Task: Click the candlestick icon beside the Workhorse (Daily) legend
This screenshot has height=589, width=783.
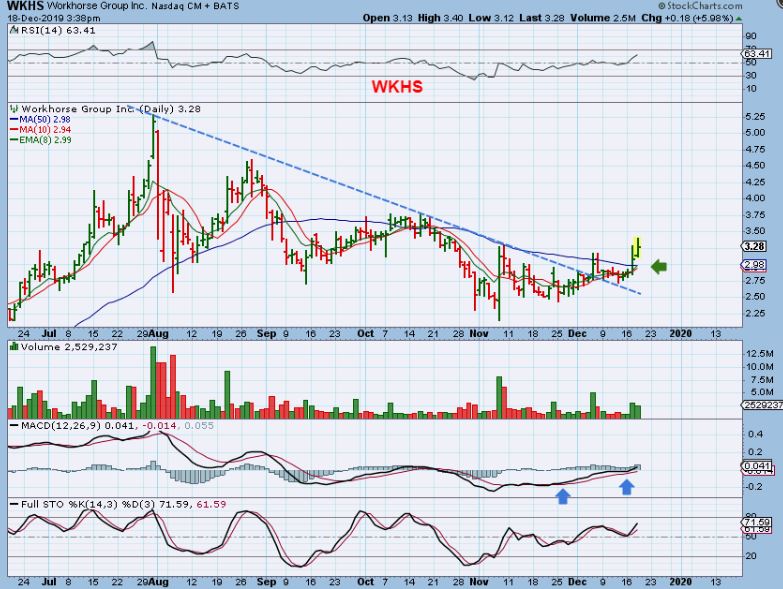Action: (x=14, y=108)
